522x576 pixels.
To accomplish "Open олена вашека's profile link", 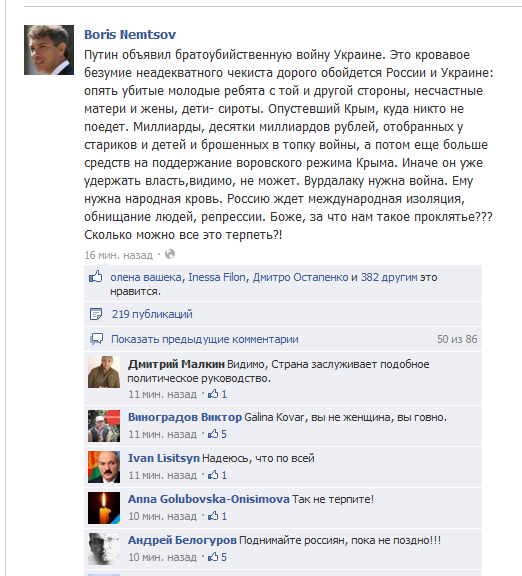I will pos(146,277).
